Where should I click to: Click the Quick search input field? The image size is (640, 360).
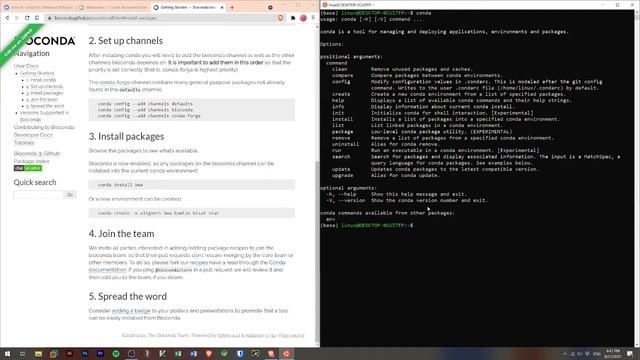pyautogui.click(x=39, y=195)
